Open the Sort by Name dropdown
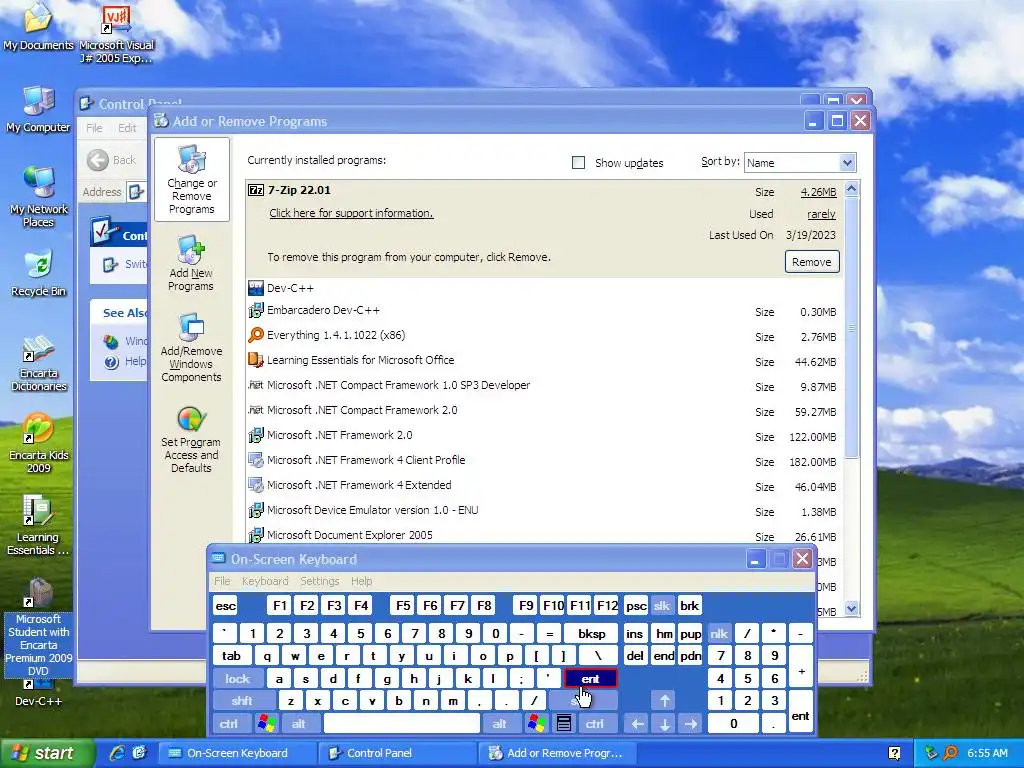This screenshot has height=768, width=1024. pos(800,163)
